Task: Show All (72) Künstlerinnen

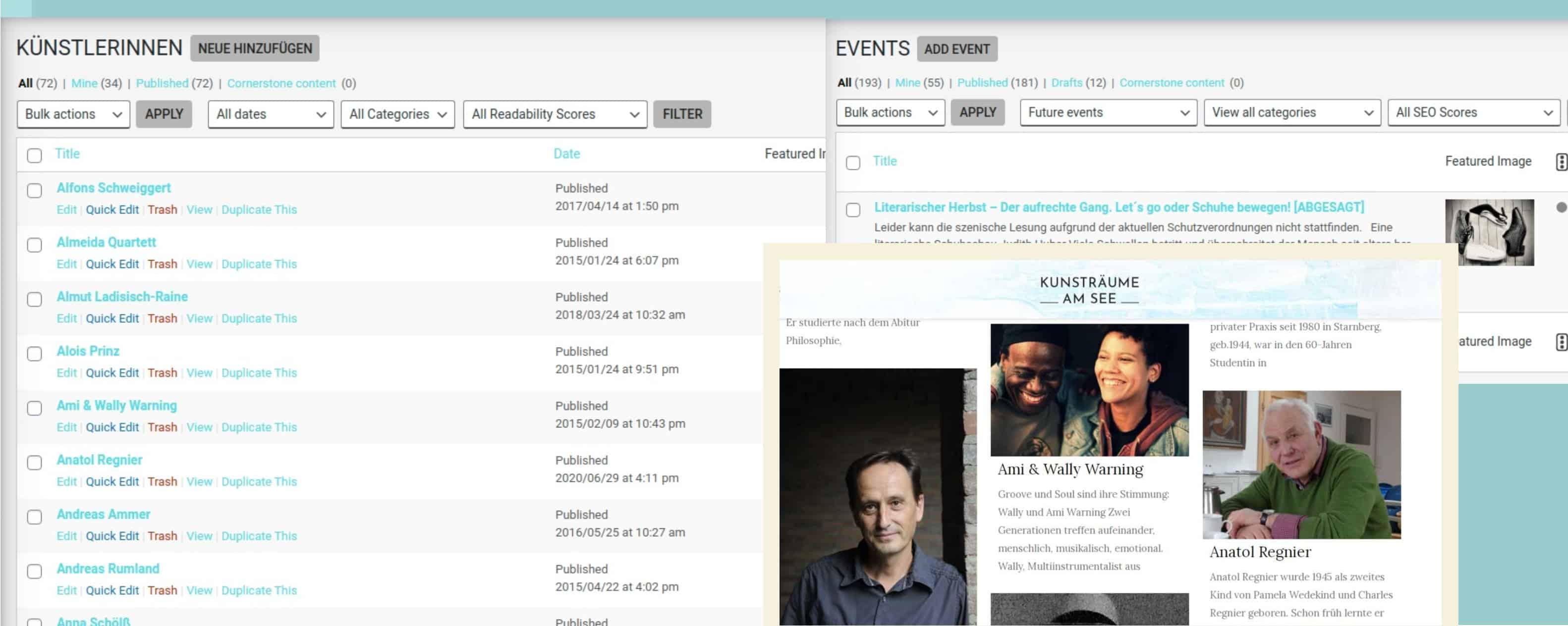Action: click(x=37, y=83)
